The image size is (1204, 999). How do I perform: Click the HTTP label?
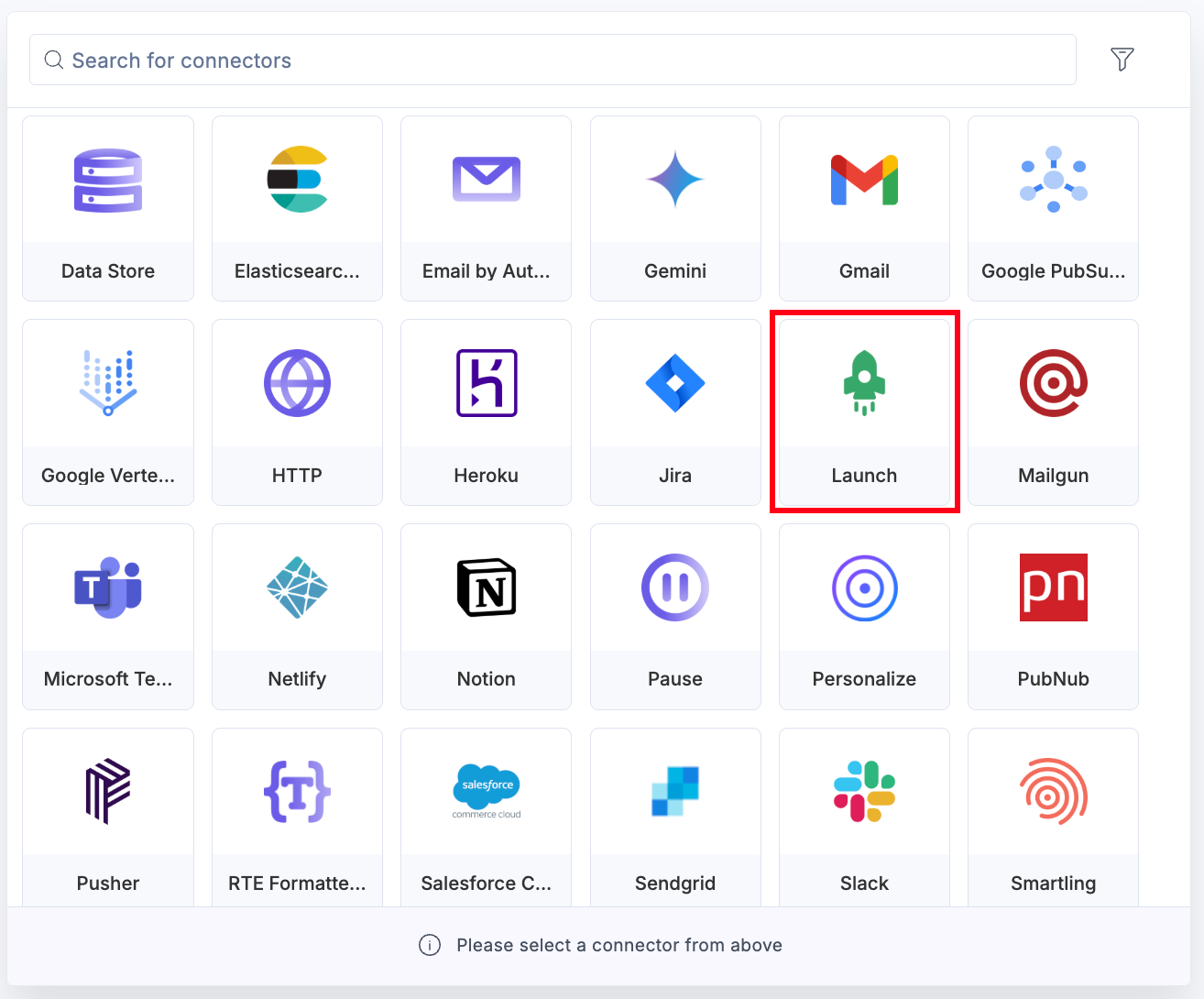pos(297,476)
